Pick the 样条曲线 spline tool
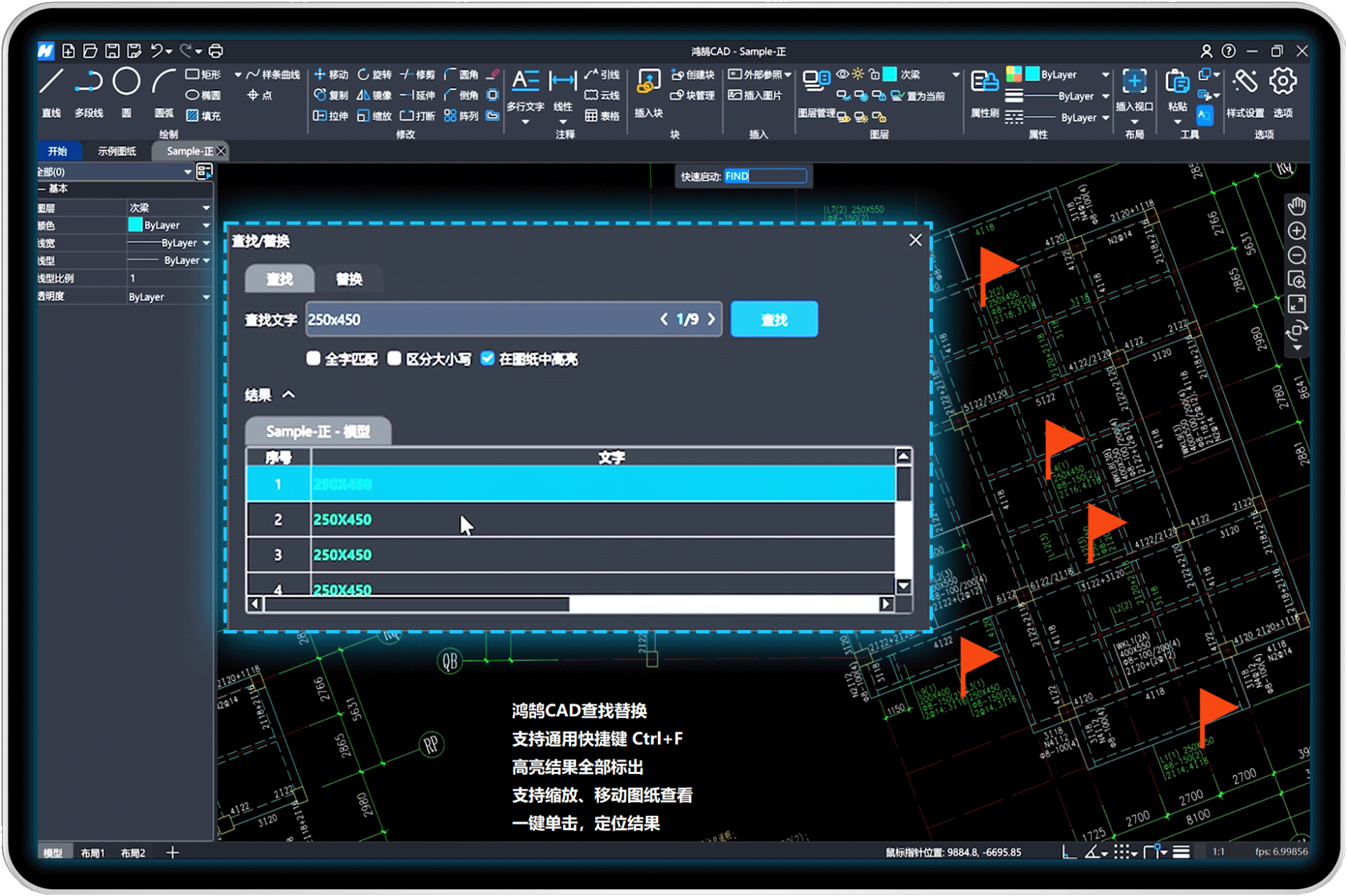Viewport: 1347px width, 896px height. (274, 74)
